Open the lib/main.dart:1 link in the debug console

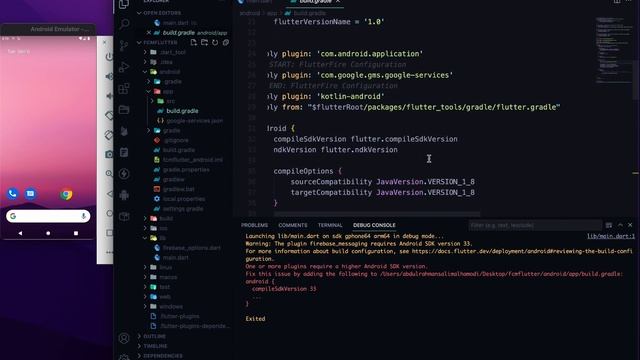[611, 236]
